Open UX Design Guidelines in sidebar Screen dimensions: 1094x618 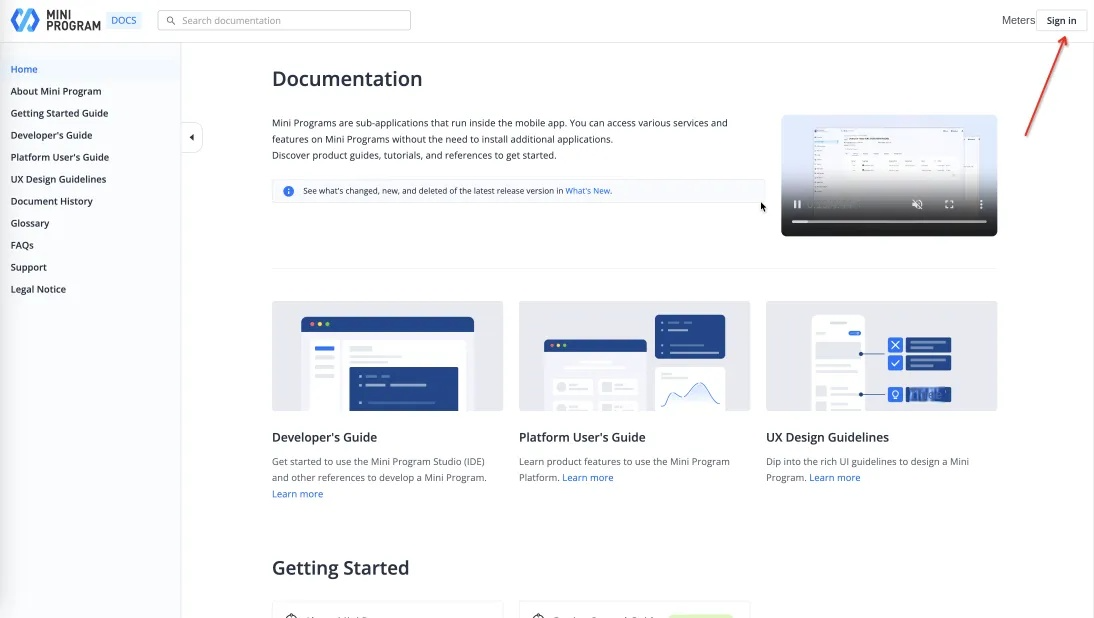[58, 179]
